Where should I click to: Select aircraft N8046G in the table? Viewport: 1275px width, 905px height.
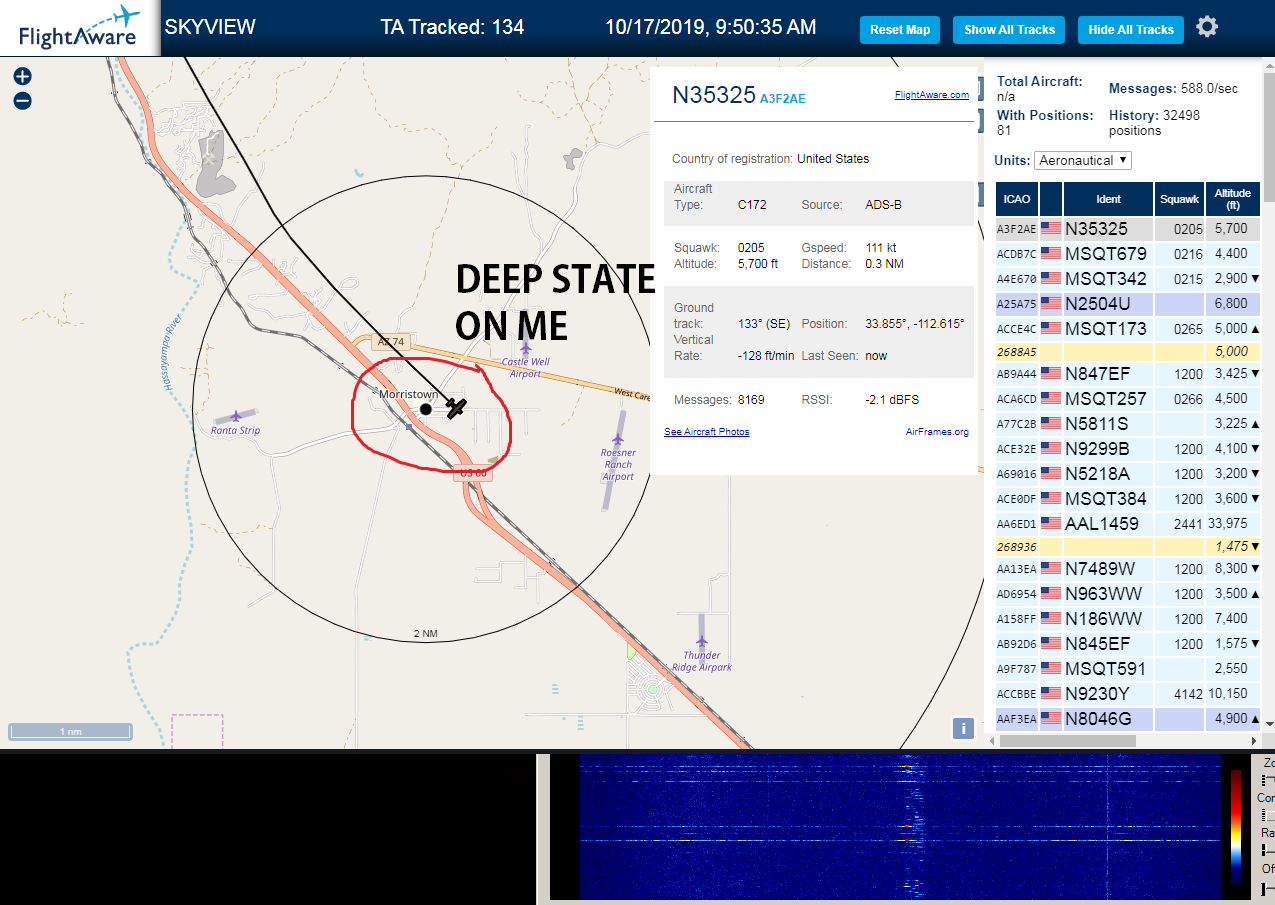coord(1128,719)
